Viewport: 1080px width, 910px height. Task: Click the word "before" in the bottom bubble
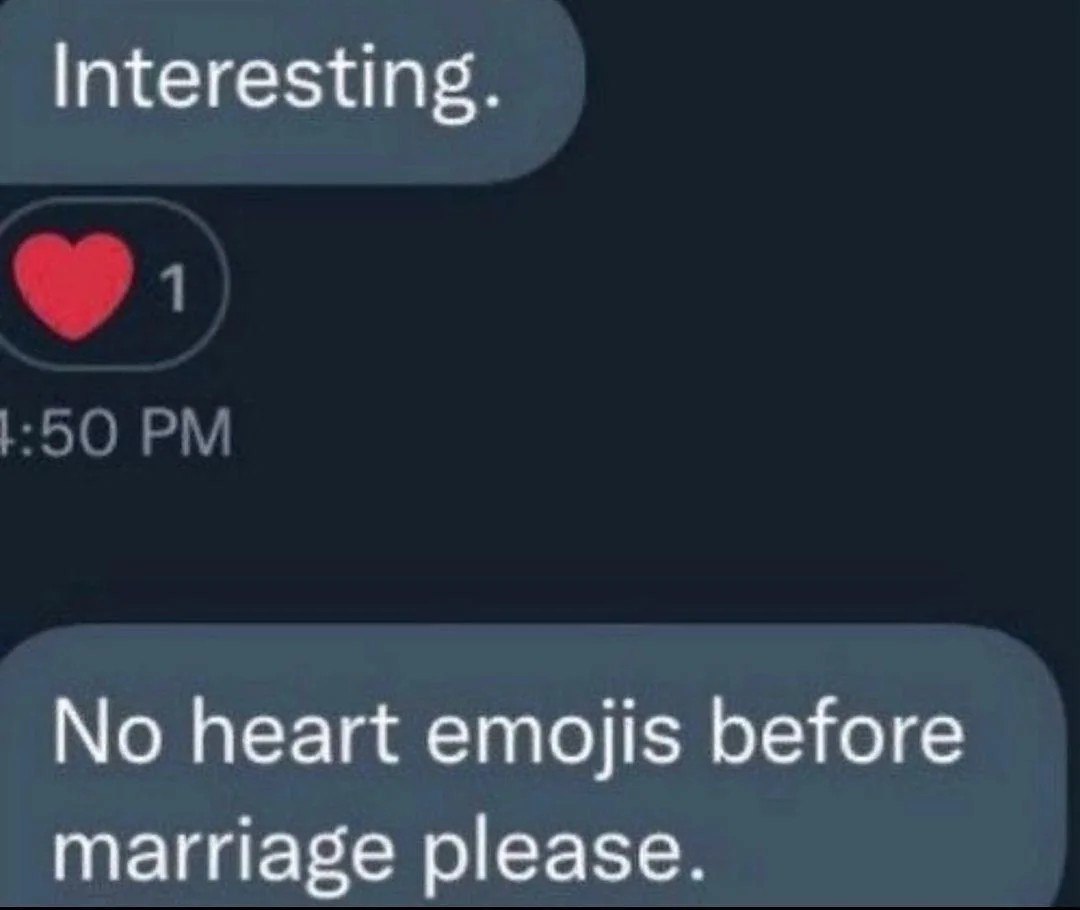[x=837, y=735]
